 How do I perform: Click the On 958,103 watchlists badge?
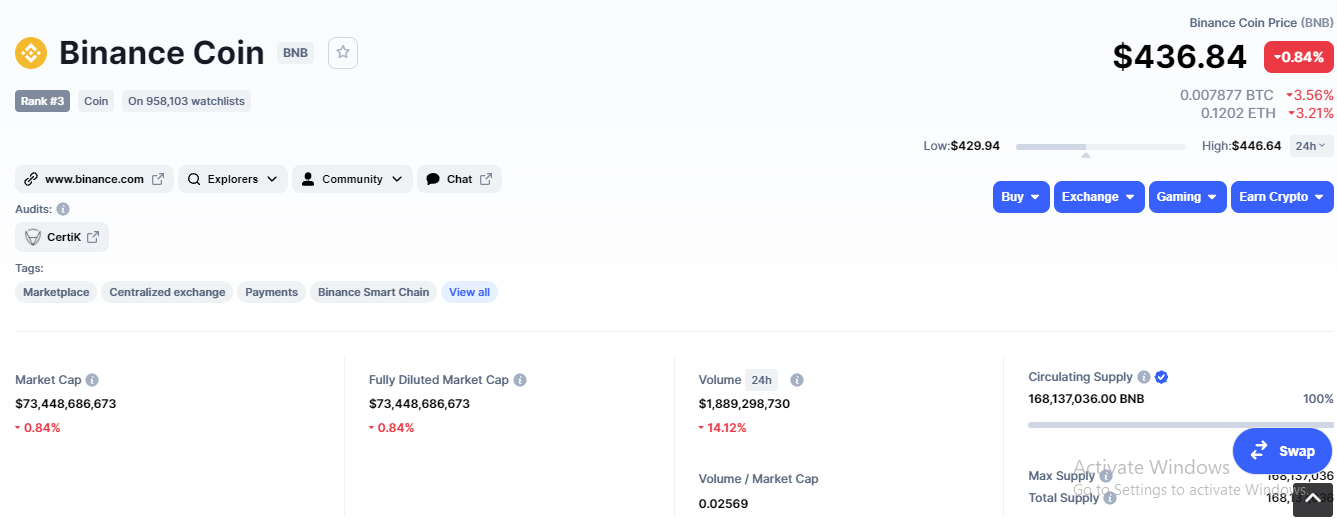pyautogui.click(x=186, y=101)
